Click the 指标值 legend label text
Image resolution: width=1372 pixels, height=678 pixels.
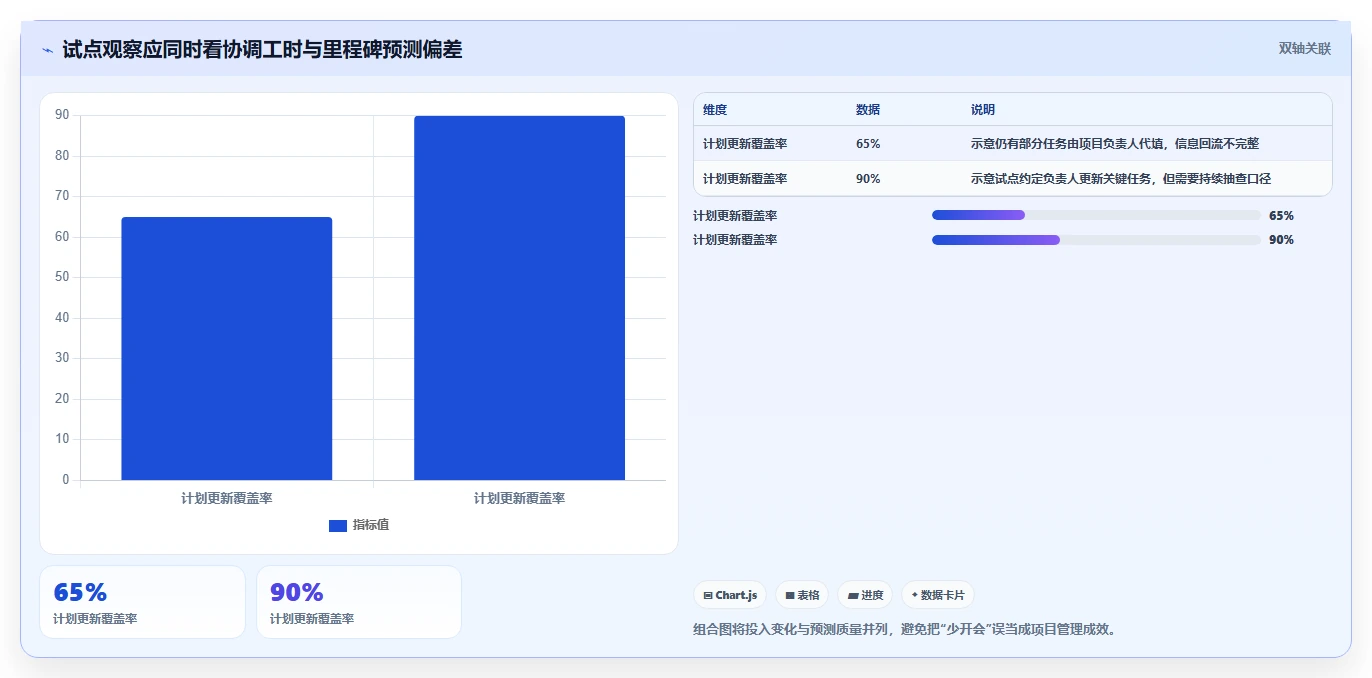click(x=371, y=525)
